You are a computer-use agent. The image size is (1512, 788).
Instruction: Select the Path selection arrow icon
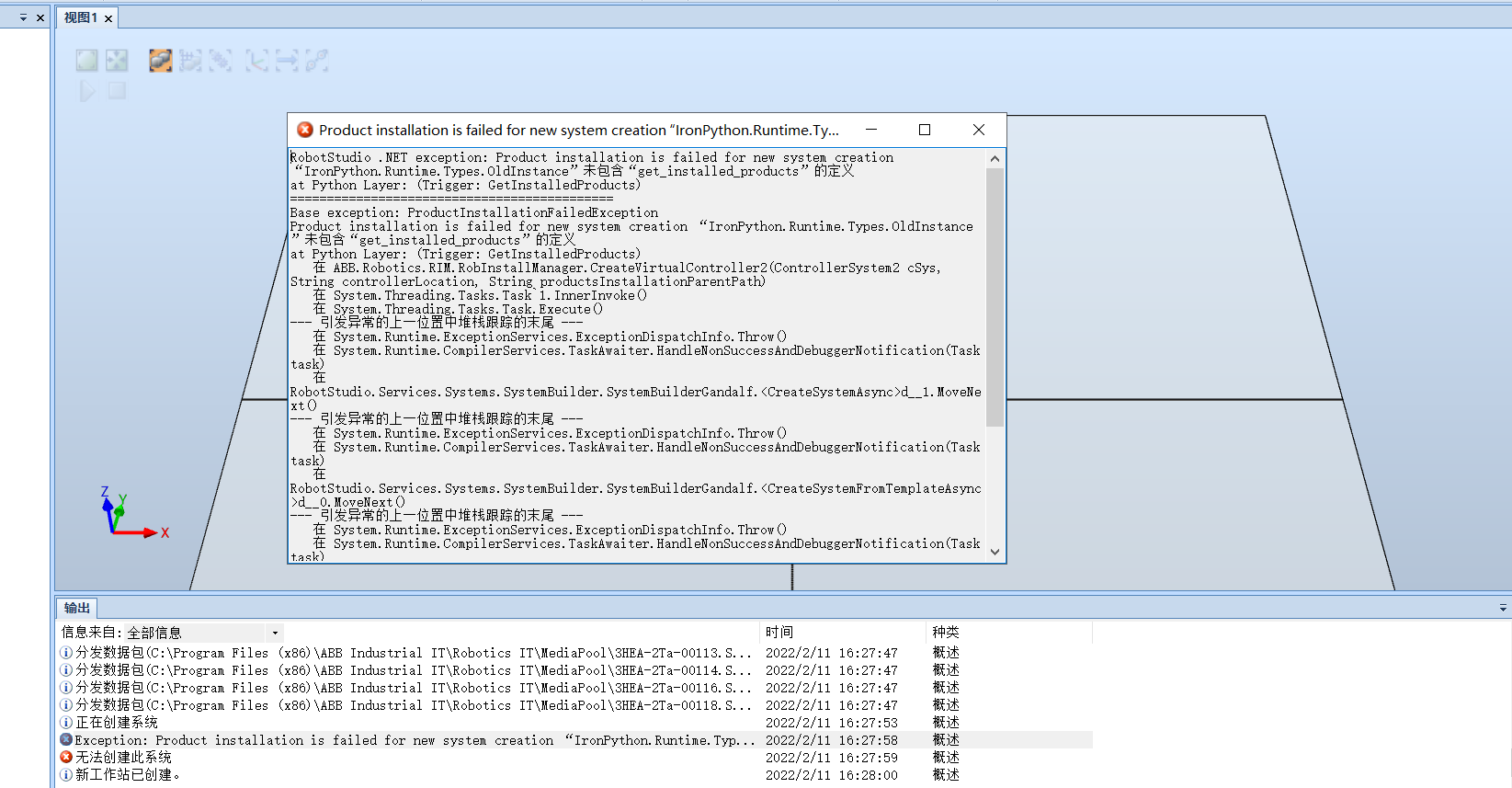(287, 61)
